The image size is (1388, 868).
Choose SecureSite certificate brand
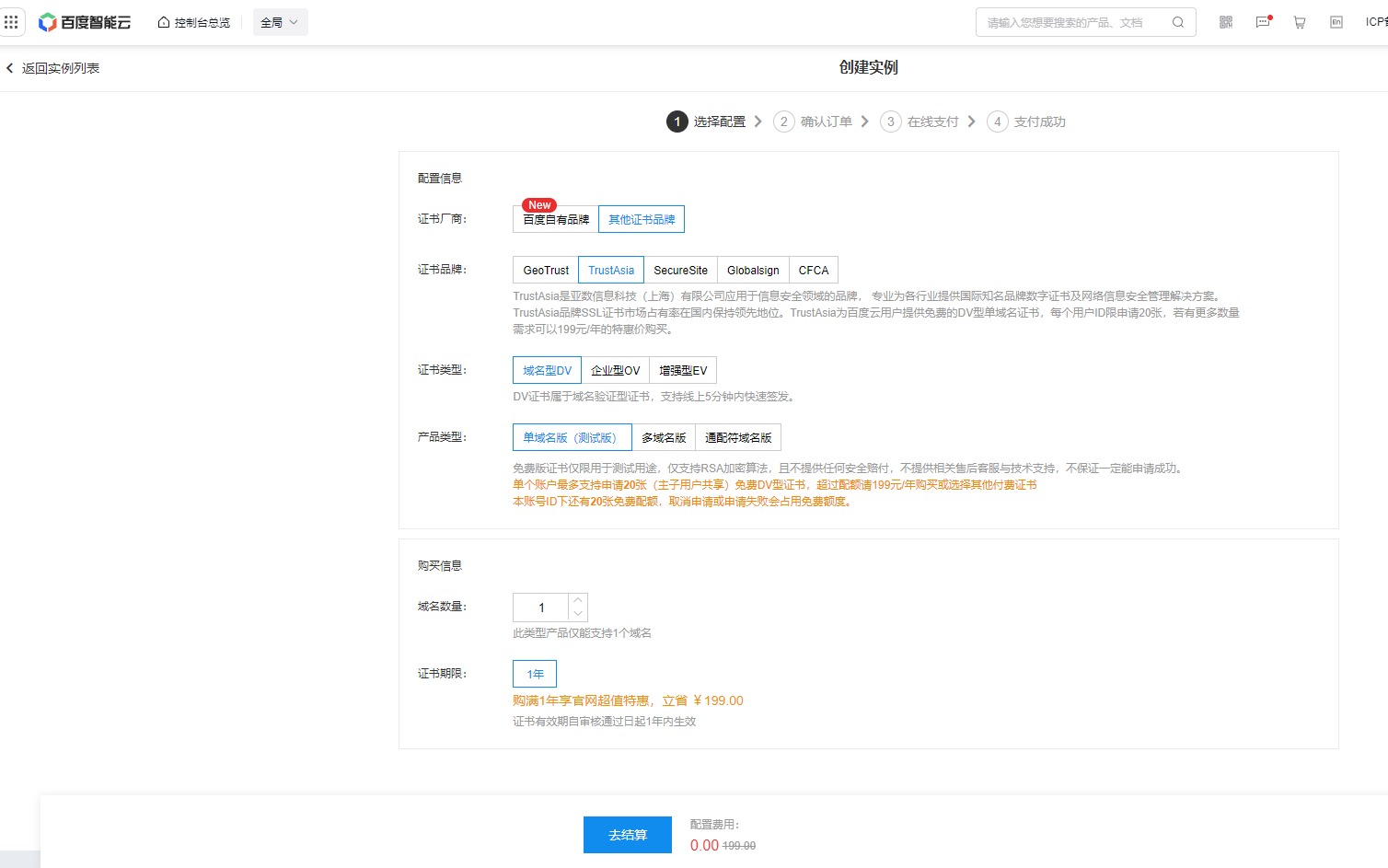(680, 270)
